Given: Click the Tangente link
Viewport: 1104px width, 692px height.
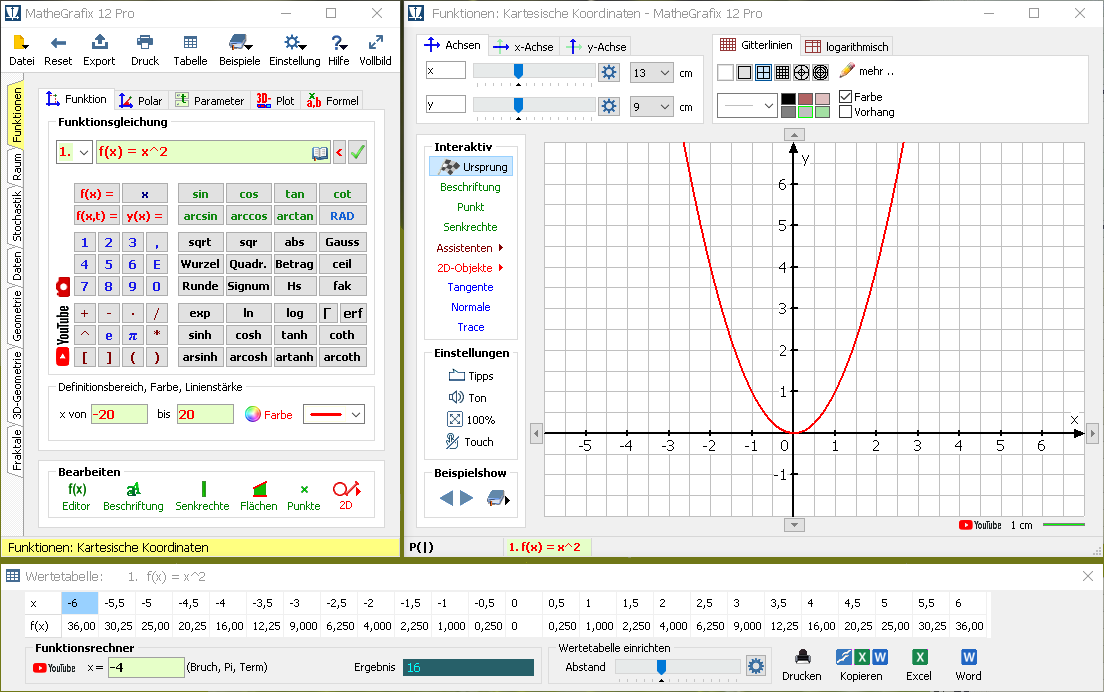Looking at the screenshot, I should click(x=470, y=287).
